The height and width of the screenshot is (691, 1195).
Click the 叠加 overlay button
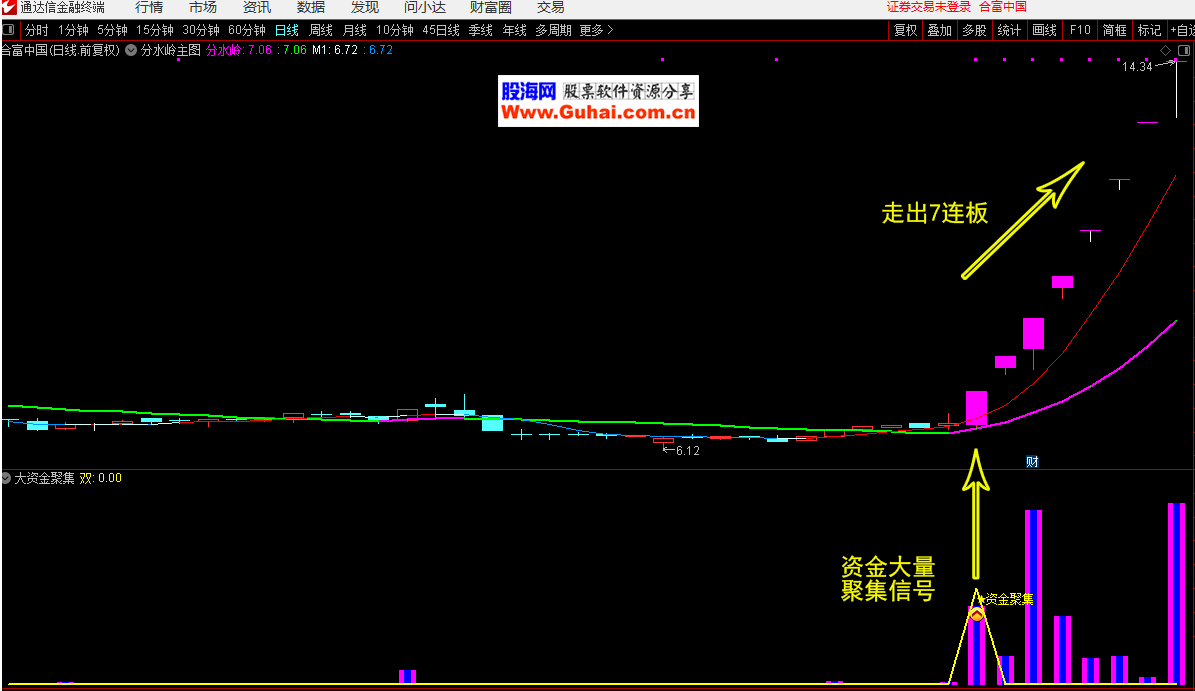point(939,30)
